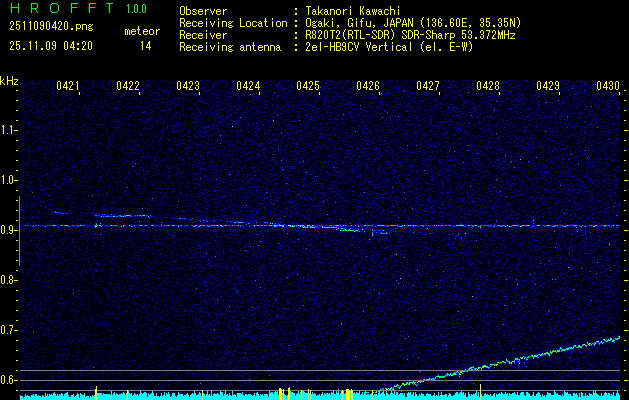Click the meteor count value 14
Screen dimensions: 629x400
point(146,46)
